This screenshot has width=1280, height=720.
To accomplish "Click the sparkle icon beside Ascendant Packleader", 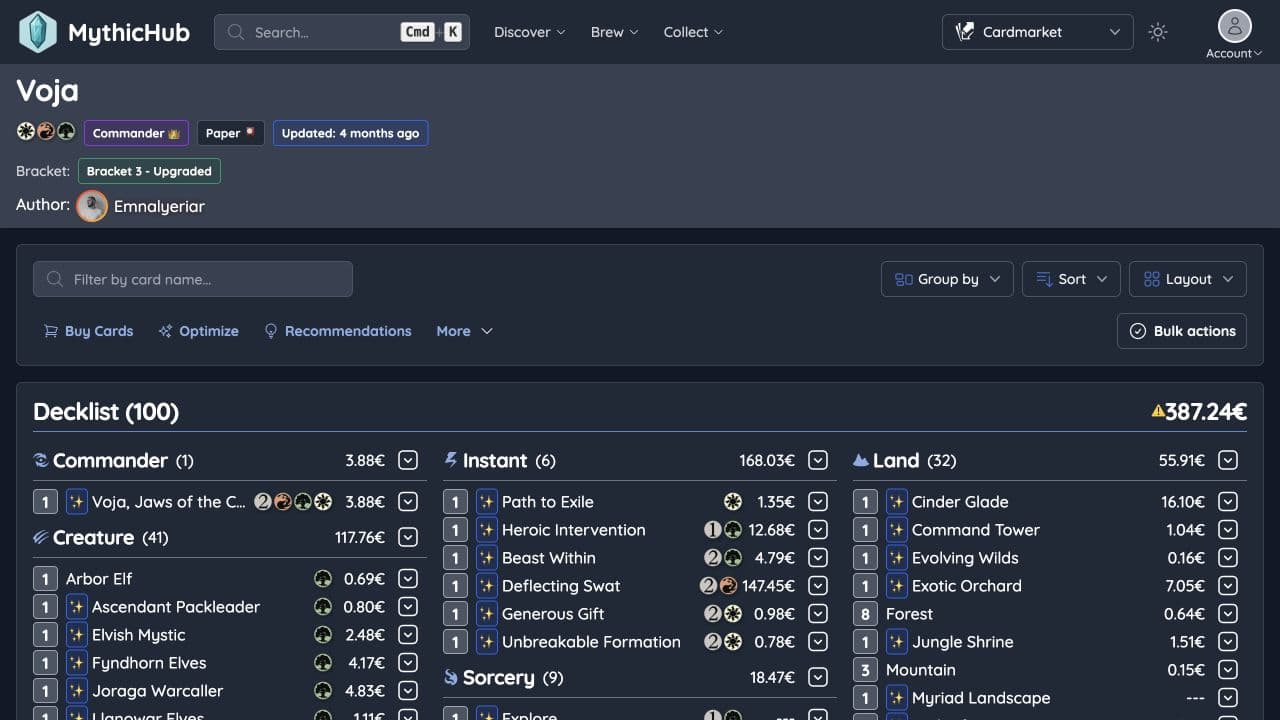I will [77, 607].
